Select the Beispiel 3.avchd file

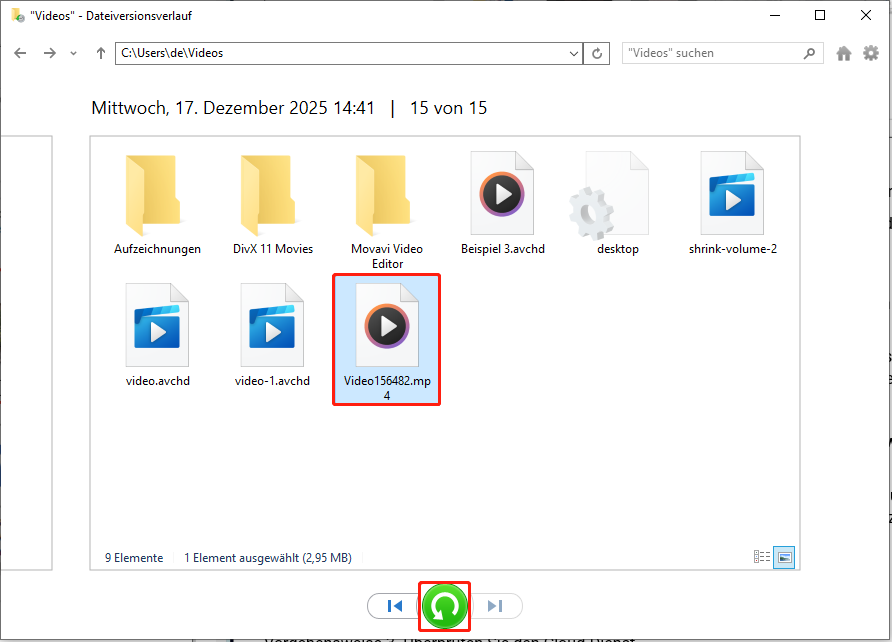pos(502,195)
